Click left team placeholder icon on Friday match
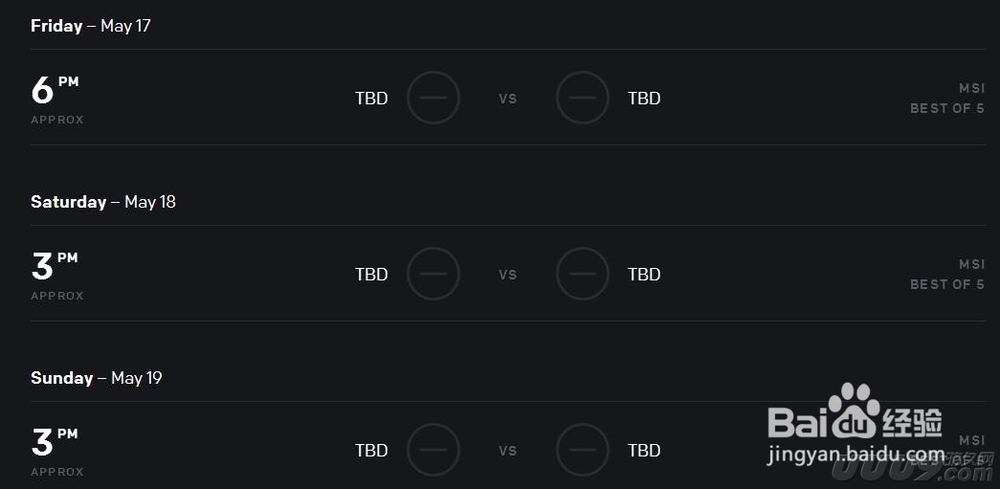The image size is (1000, 489). 434,98
